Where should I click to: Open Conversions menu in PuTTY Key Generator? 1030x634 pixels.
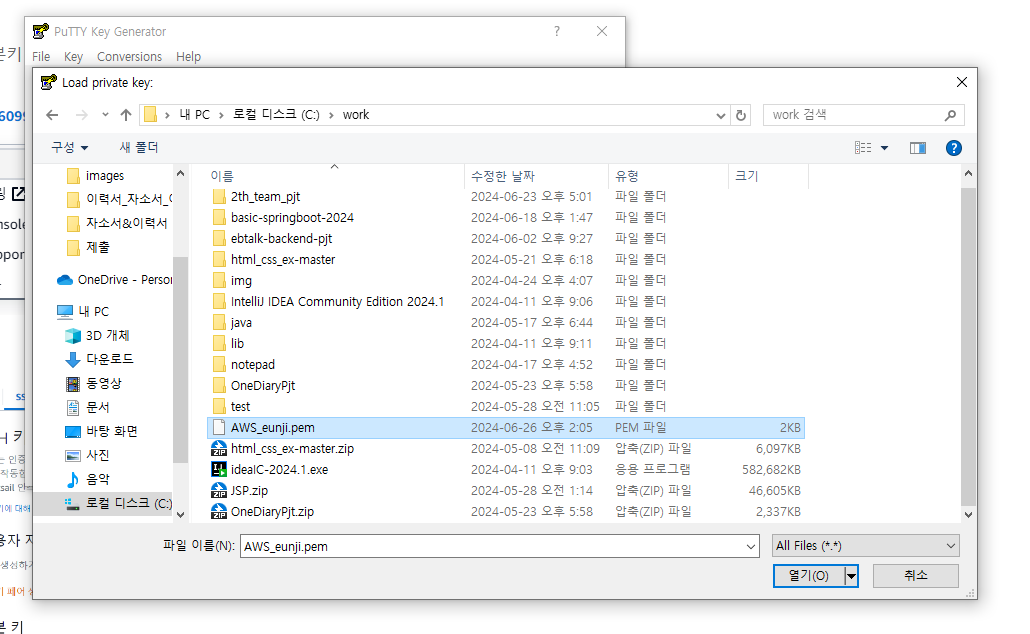(129, 57)
